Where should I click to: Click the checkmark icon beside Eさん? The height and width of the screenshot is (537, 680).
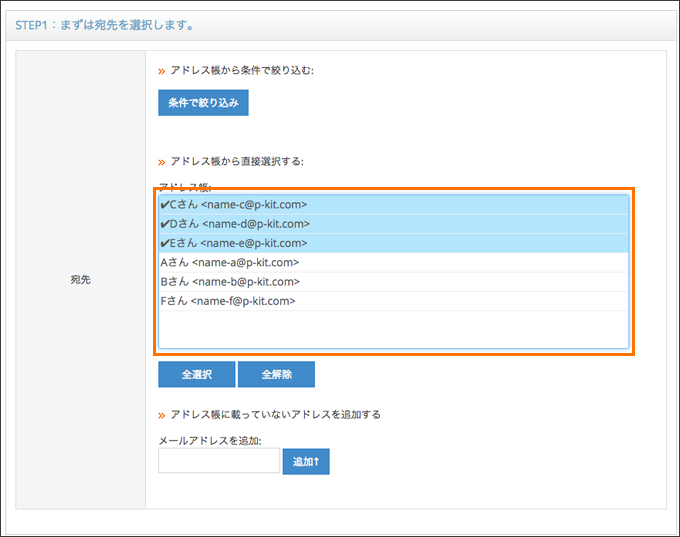point(164,243)
